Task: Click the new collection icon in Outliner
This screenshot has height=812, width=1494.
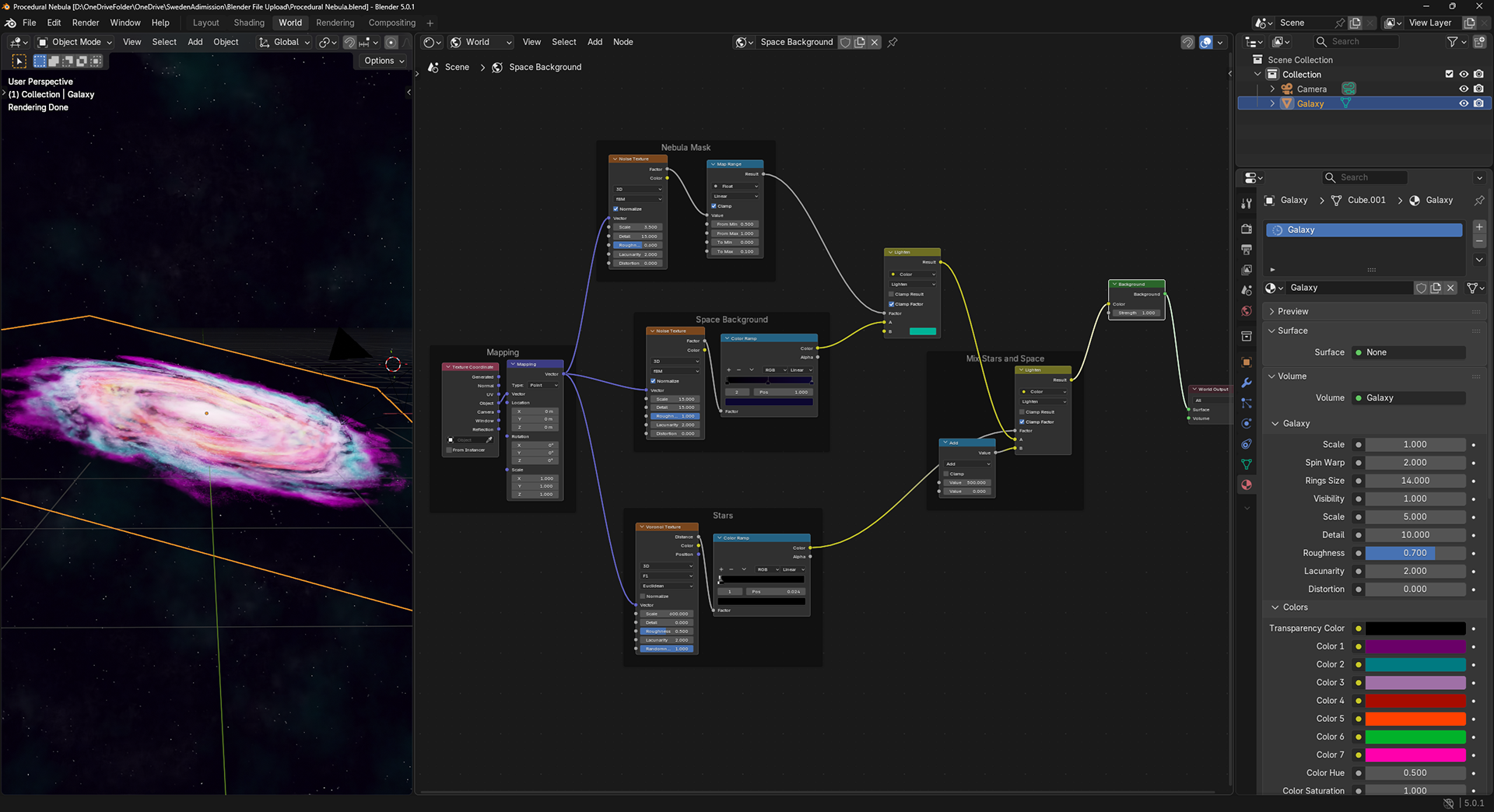Action: (x=1479, y=42)
